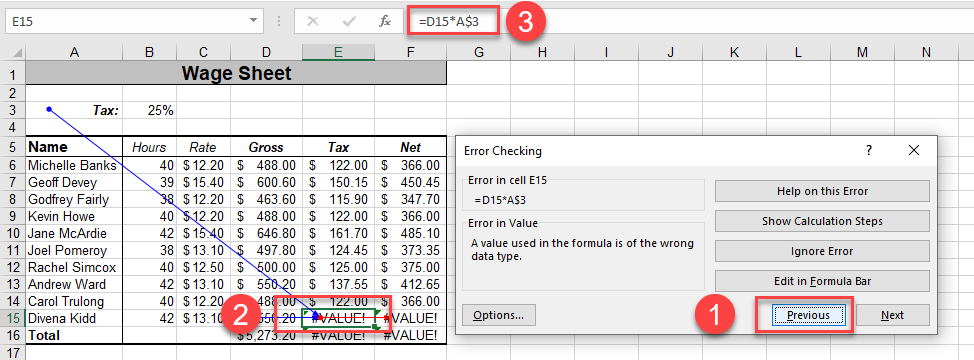Select column F header
The height and width of the screenshot is (360, 974).
pyautogui.click(x=411, y=53)
